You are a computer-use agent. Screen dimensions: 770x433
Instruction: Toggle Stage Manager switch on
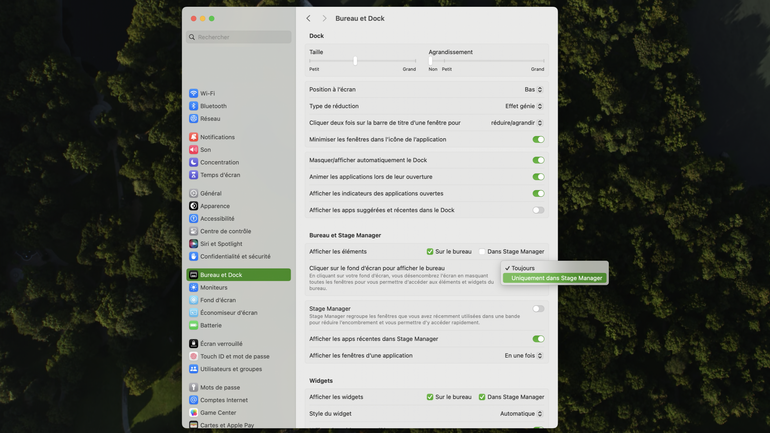click(x=538, y=309)
